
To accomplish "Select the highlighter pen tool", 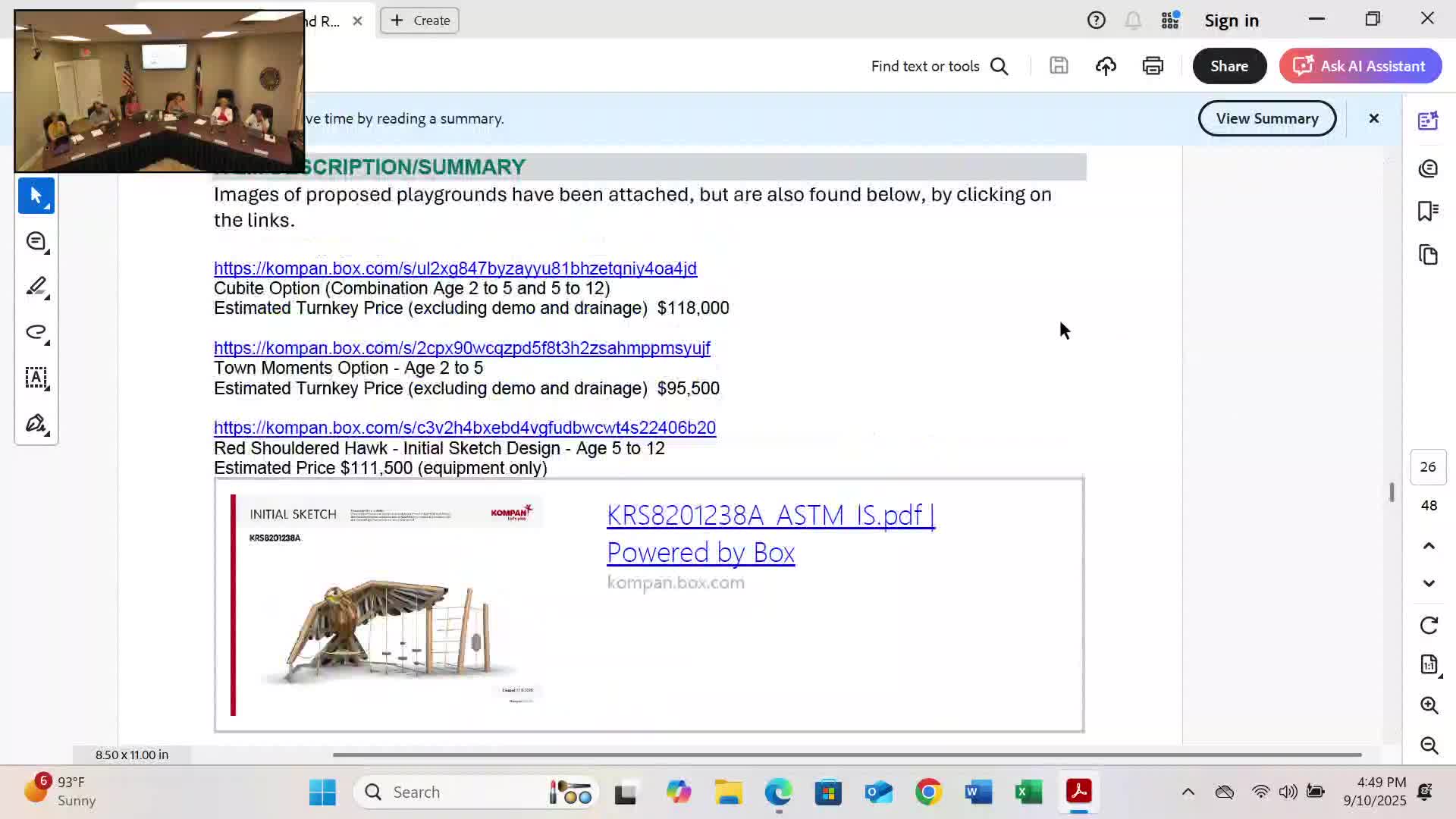I will 36,287.
